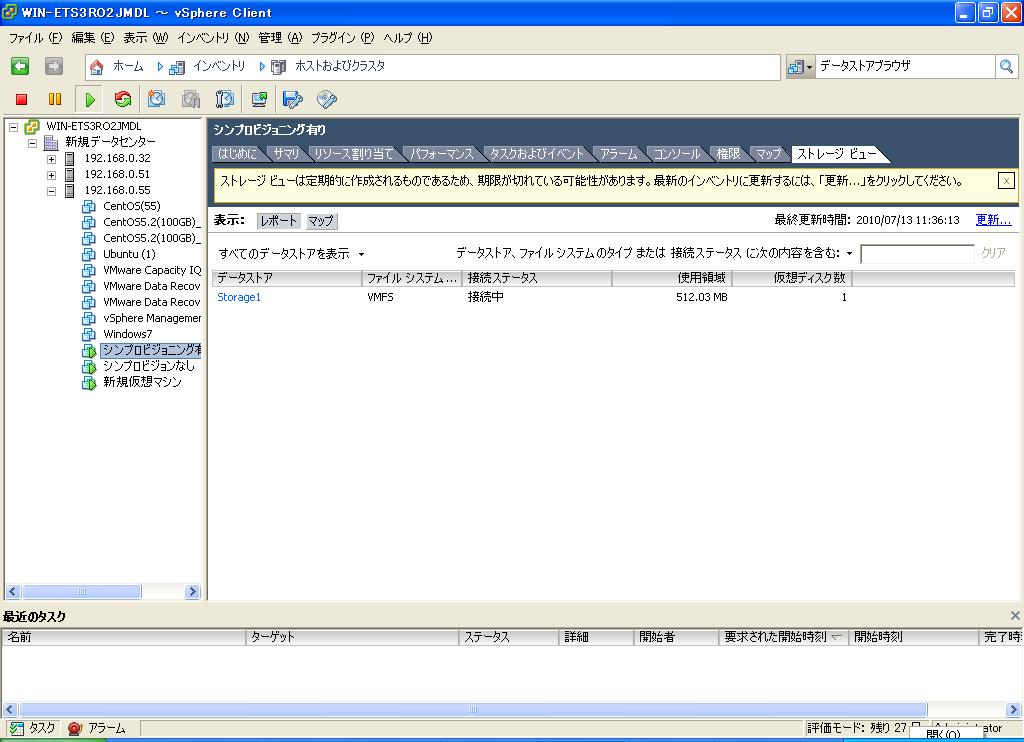Click the 新規データセンター datacenter icon
This screenshot has width=1024, height=742.
point(51,142)
